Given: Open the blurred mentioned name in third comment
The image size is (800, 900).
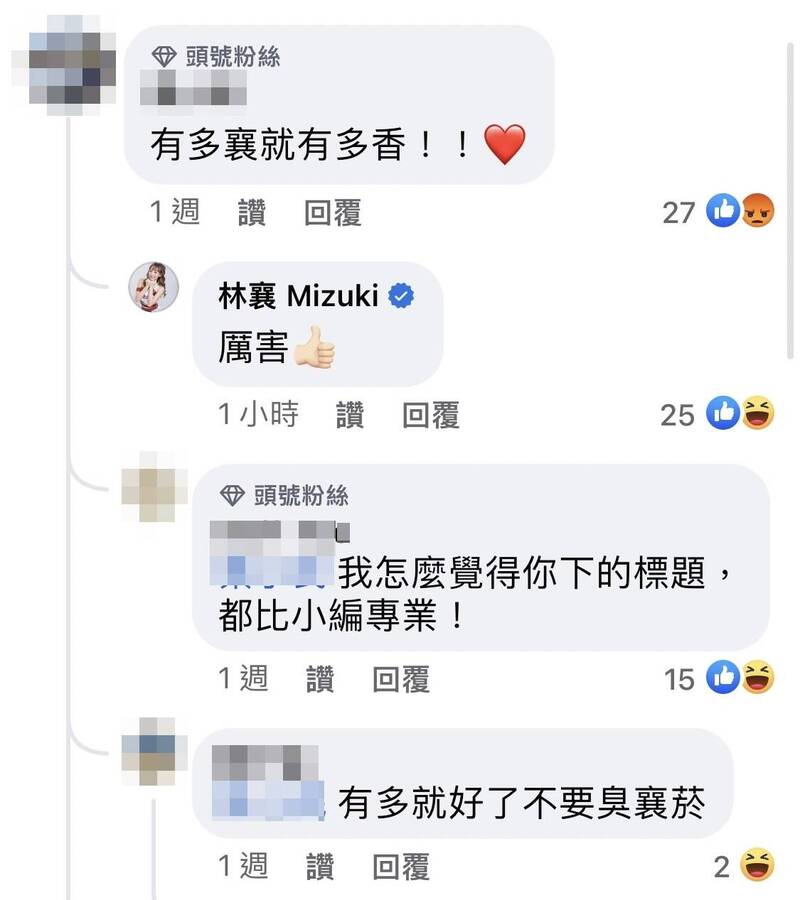Looking at the screenshot, I should [x=271, y=571].
